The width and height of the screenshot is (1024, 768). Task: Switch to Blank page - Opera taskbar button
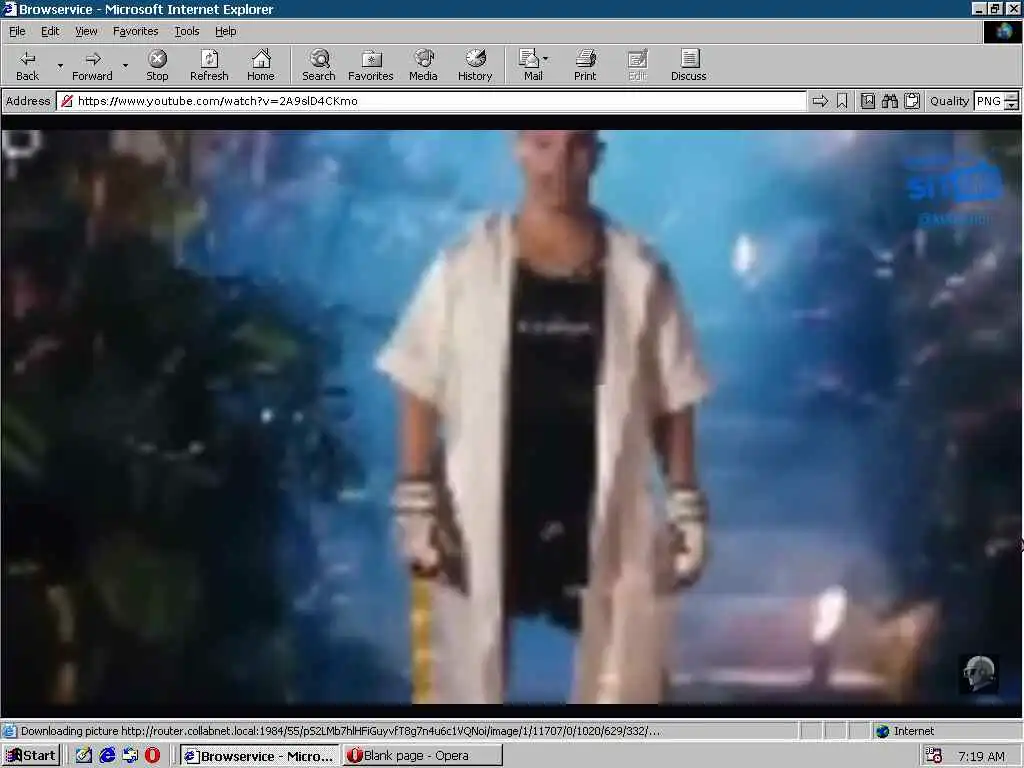[422, 756]
